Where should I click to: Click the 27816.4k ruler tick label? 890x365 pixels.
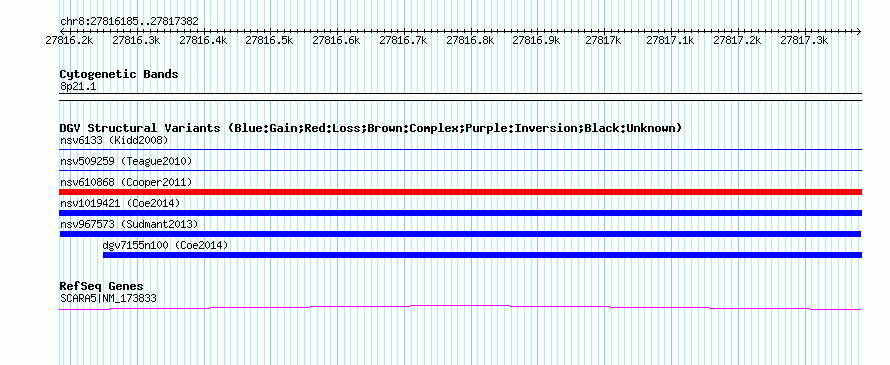pyautogui.click(x=203, y=40)
